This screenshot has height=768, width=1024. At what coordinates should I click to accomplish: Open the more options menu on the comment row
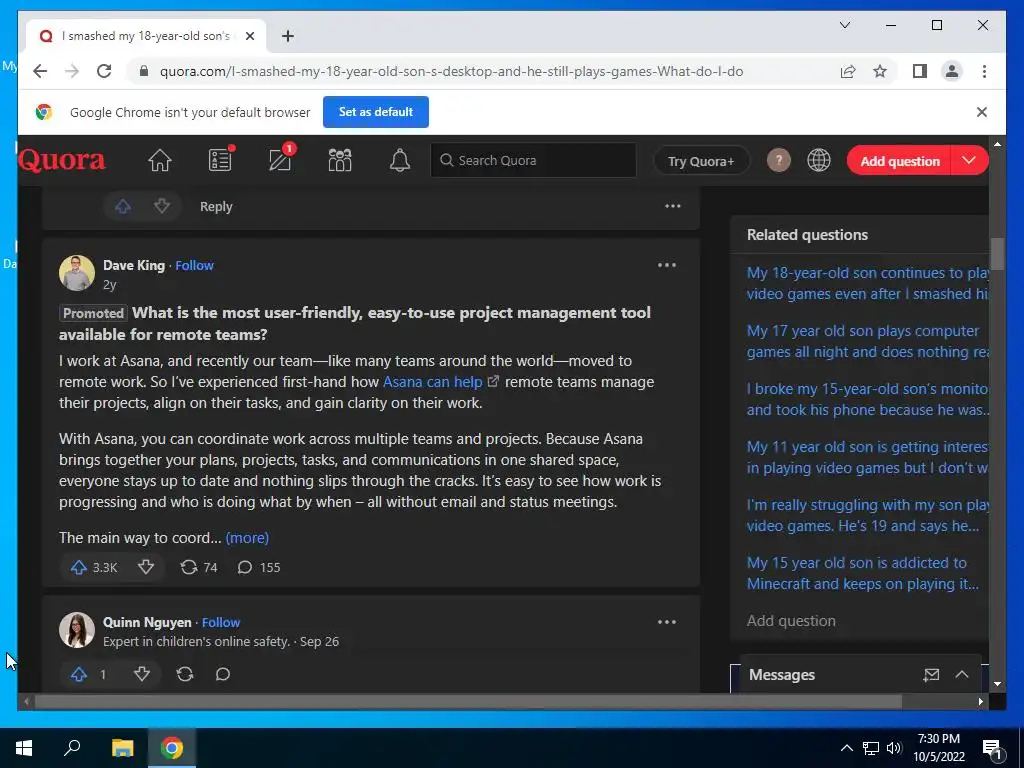pyautogui.click(x=673, y=206)
